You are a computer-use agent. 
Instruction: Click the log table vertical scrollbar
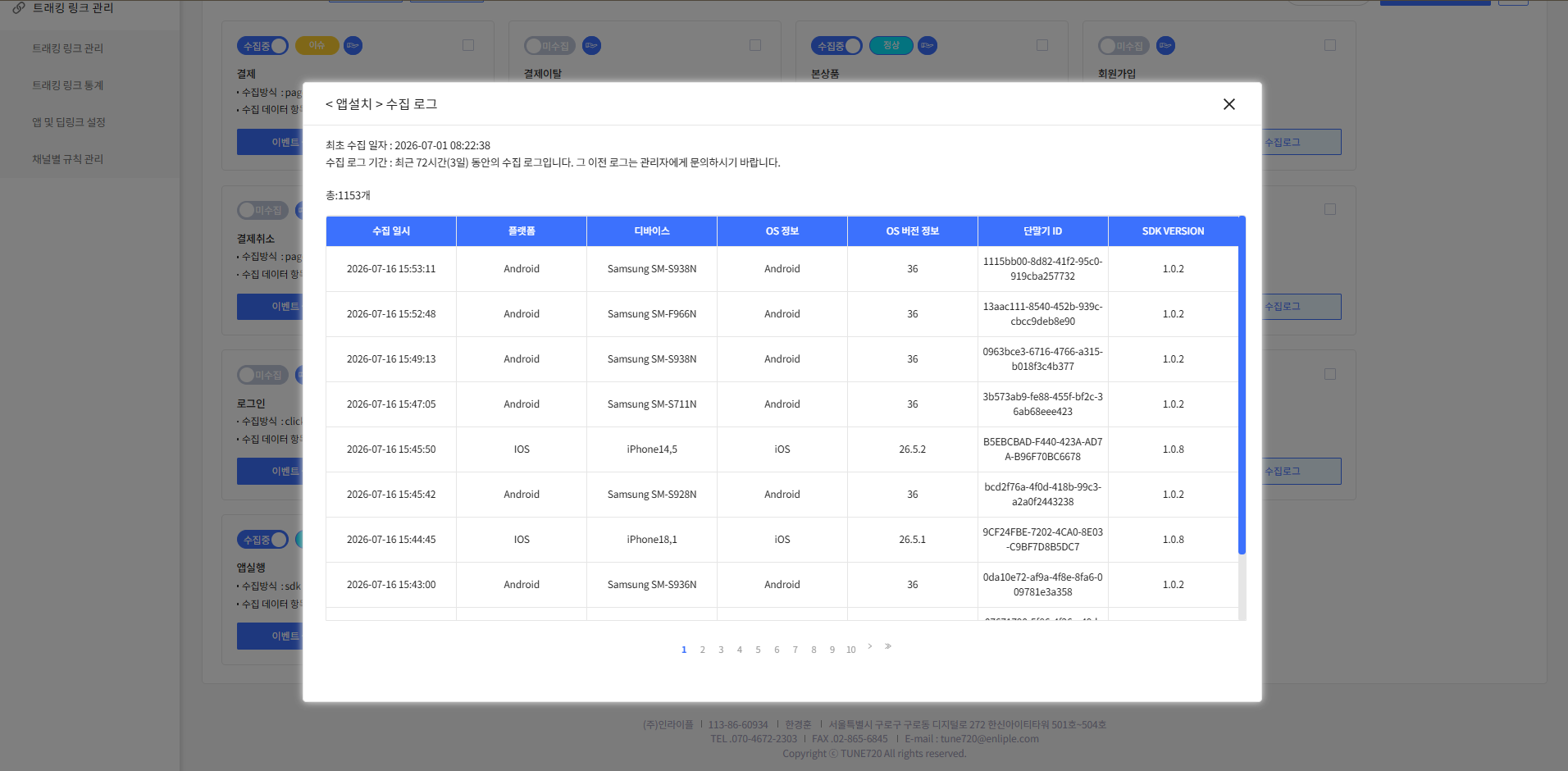point(1242,385)
